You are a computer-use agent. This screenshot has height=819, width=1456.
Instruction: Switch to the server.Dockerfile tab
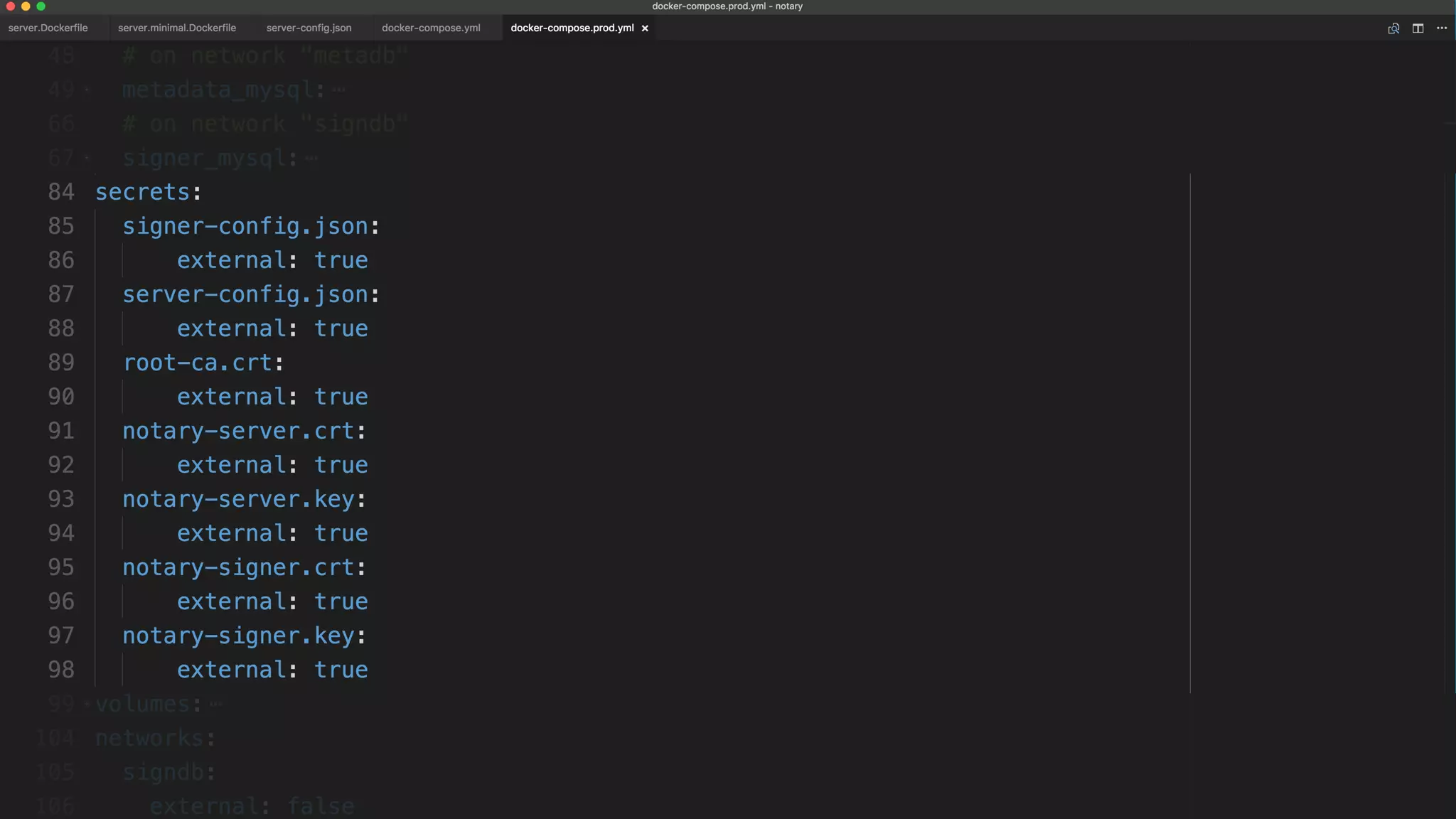[x=48, y=28]
